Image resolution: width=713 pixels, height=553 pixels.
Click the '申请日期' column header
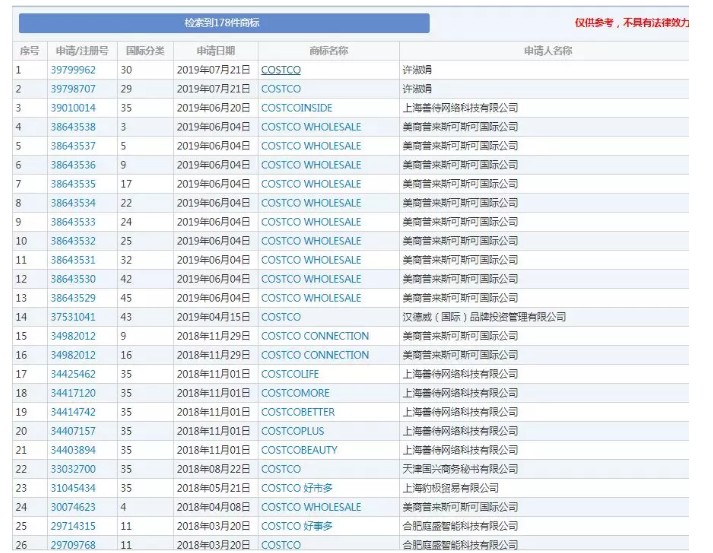point(216,51)
